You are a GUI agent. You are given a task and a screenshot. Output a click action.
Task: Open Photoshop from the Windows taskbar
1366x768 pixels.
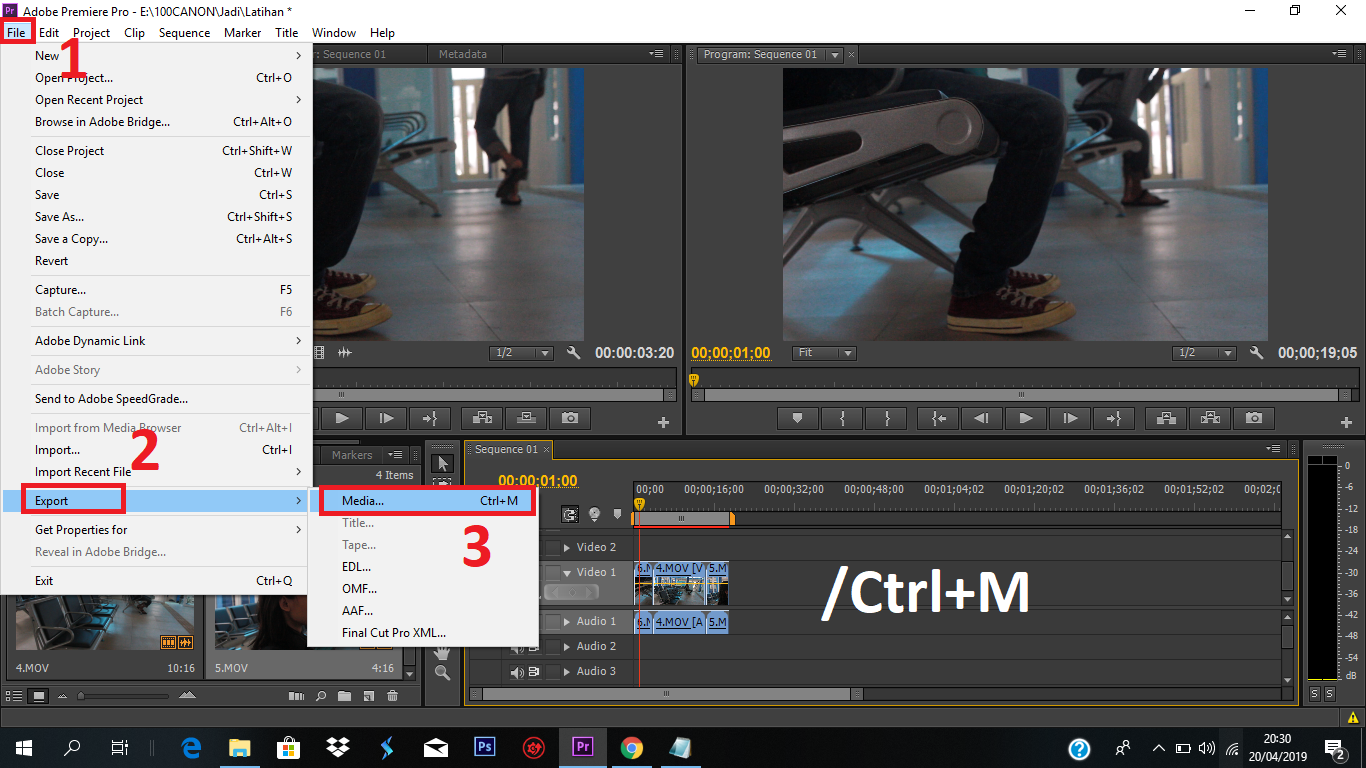pyautogui.click(x=485, y=747)
